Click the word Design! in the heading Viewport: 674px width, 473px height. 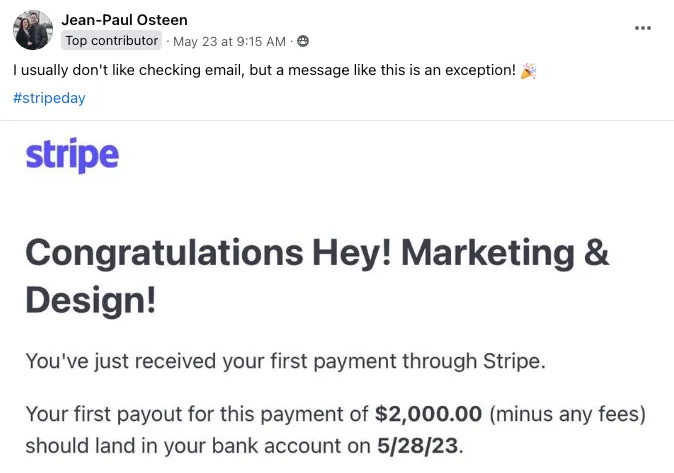pyautogui.click(x=91, y=299)
